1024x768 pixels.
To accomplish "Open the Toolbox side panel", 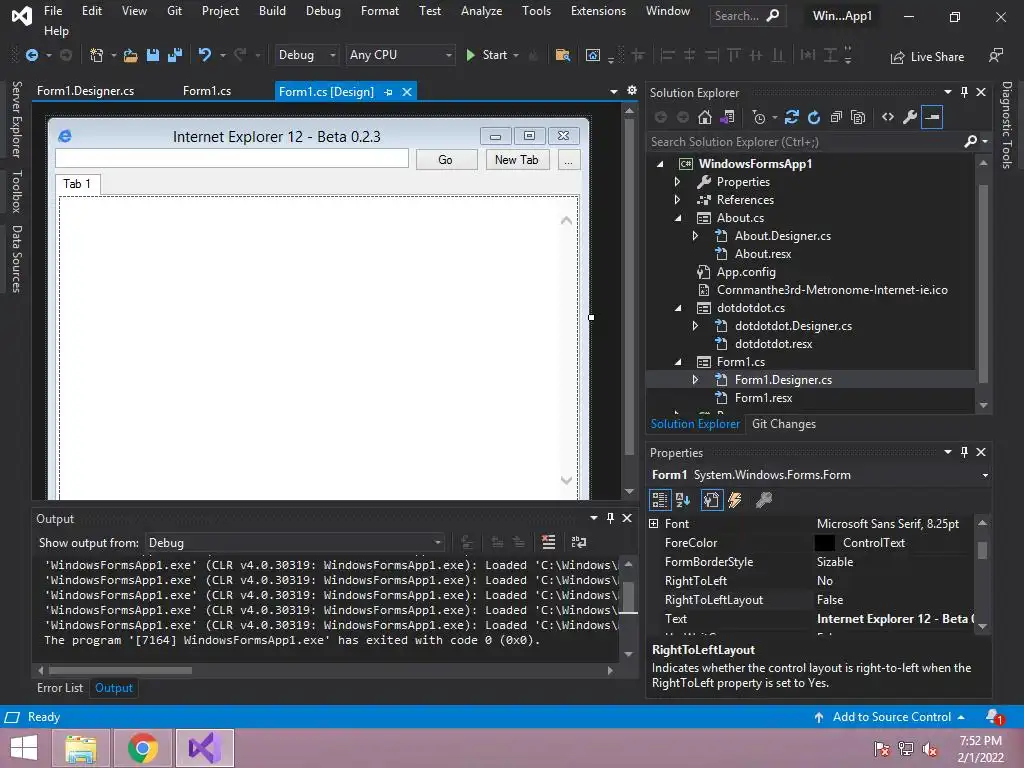I will click(x=17, y=191).
